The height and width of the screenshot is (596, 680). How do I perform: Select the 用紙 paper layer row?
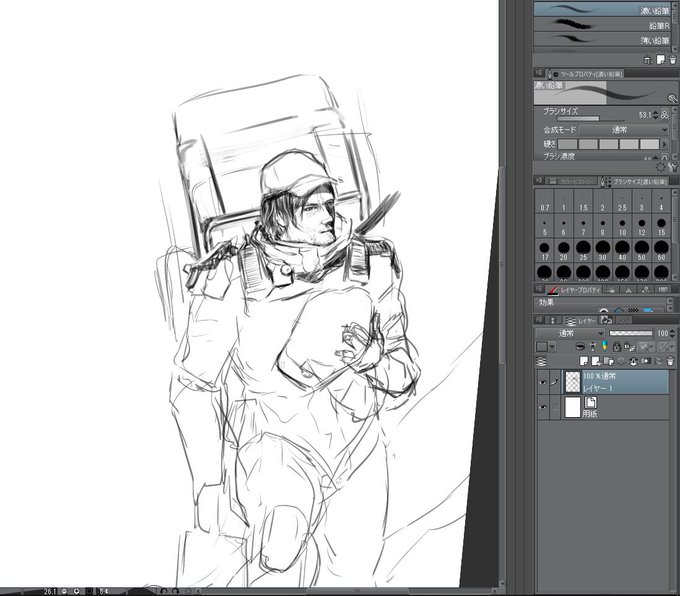(615, 408)
